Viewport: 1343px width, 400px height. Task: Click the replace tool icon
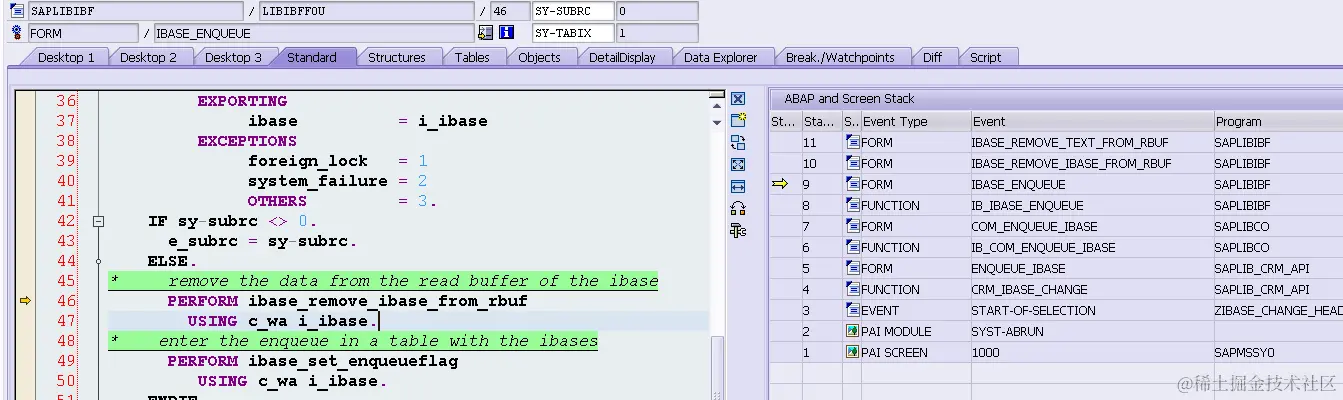tap(738, 142)
